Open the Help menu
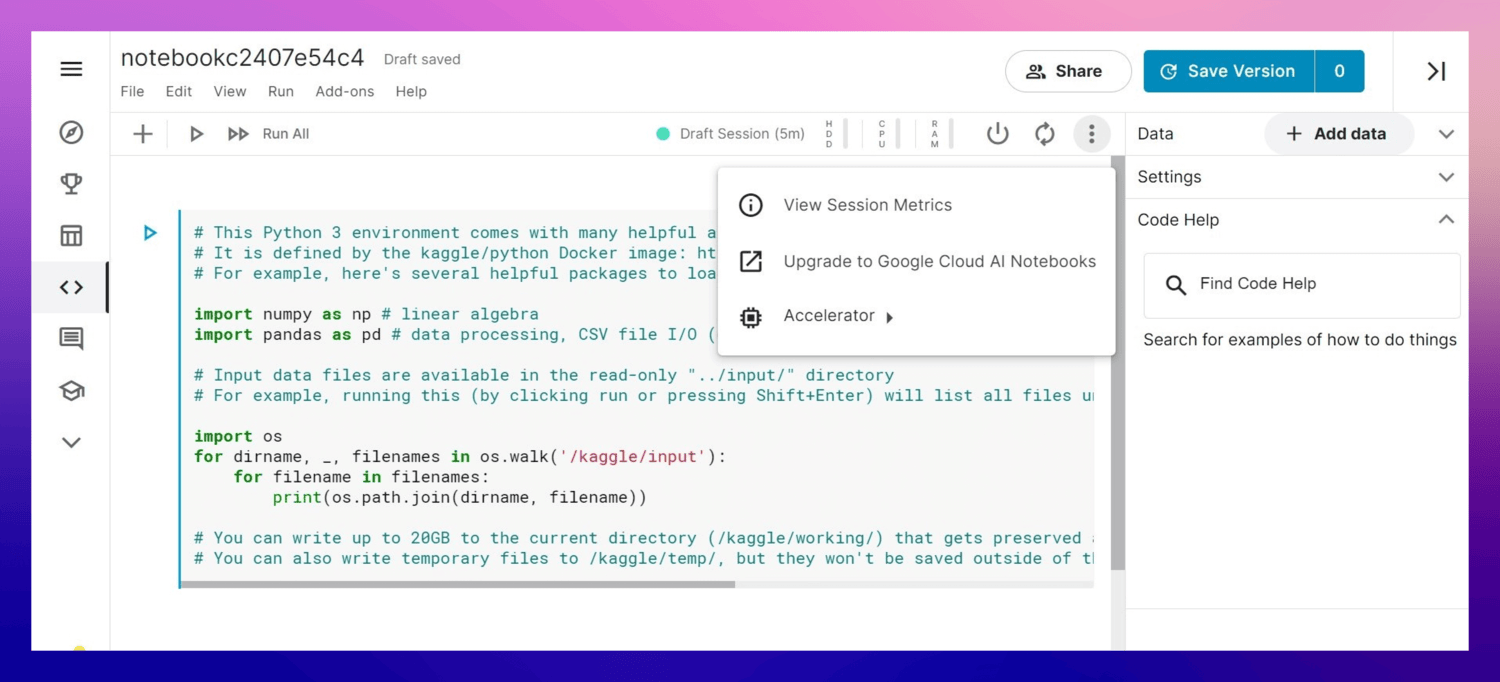Viewport: 1500px width, 682px height. (x=411, y=91)
